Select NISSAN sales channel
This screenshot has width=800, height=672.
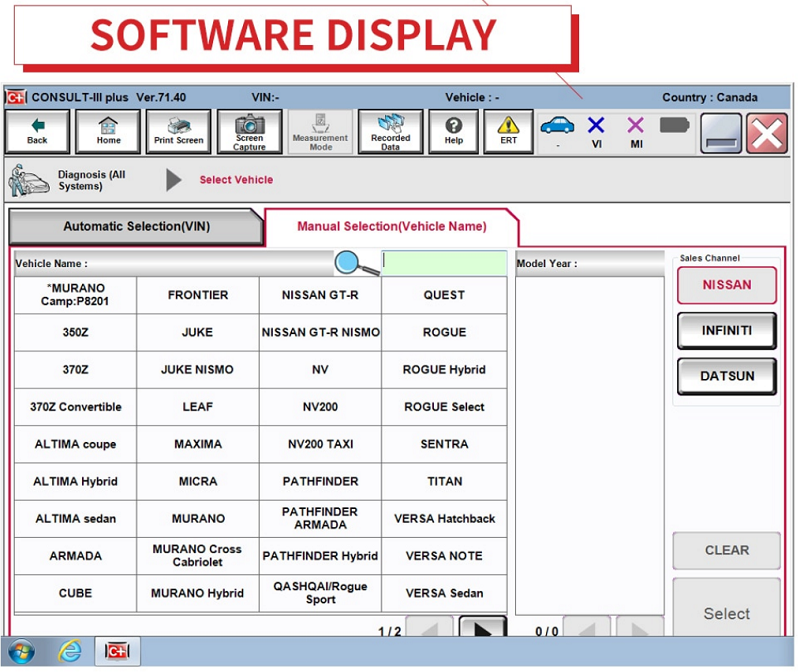pos(727,285)
